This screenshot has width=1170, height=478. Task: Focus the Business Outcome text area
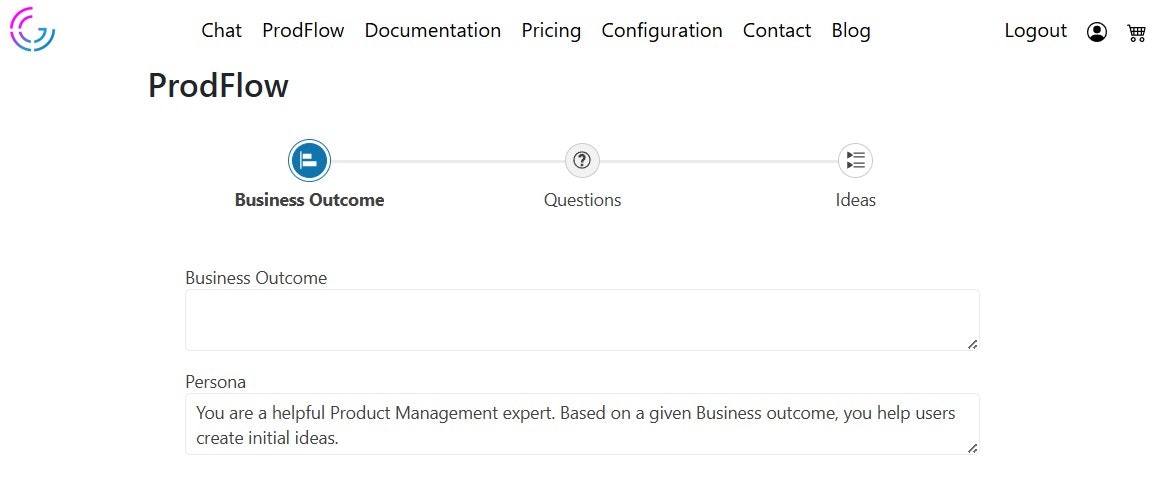point(582,320)
